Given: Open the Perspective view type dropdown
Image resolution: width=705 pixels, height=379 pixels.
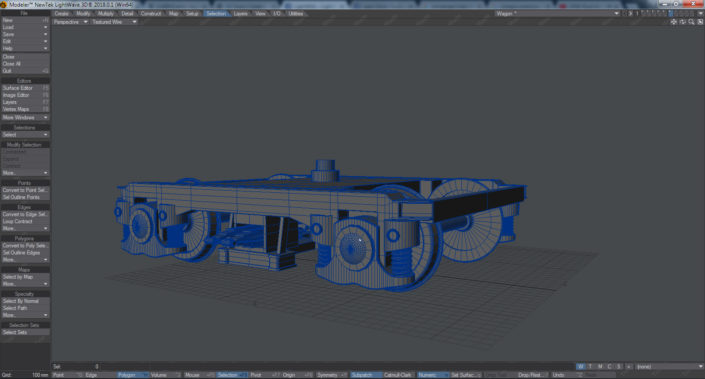Looking at the screenshot, I should (70, 22).
